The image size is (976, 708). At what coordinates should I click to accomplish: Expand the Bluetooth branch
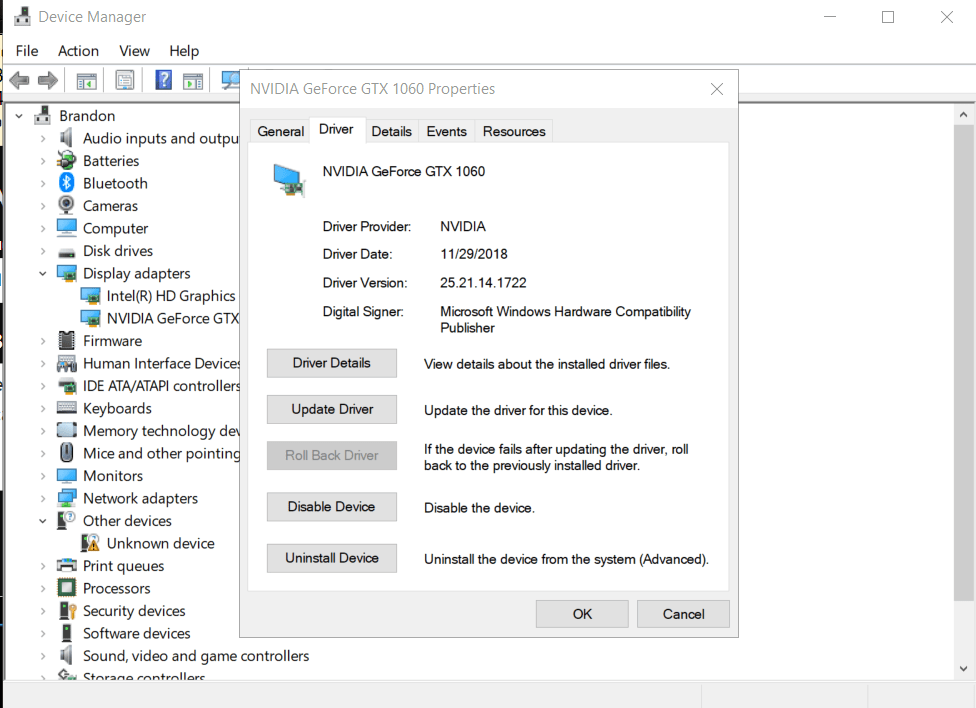(x=43, y=183)
